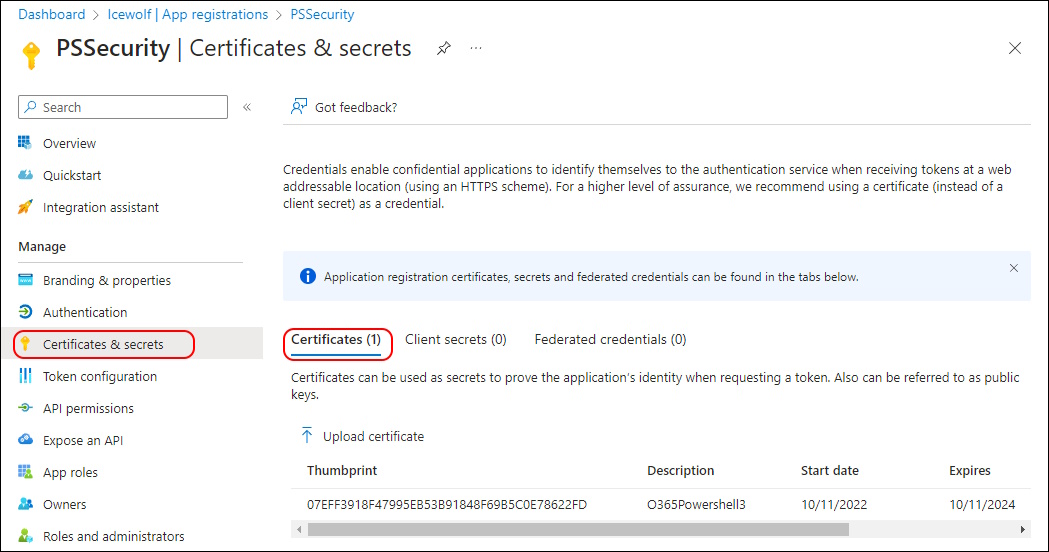
Task: Focus the sidebar Search field
Action: click(x=123, y=107)
